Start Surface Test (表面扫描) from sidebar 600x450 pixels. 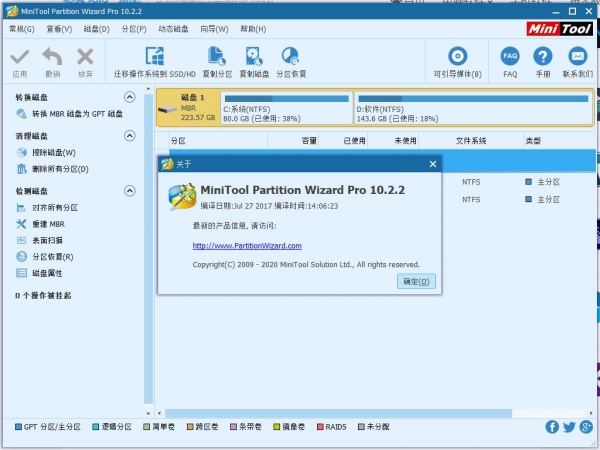[x=39, y=240]
